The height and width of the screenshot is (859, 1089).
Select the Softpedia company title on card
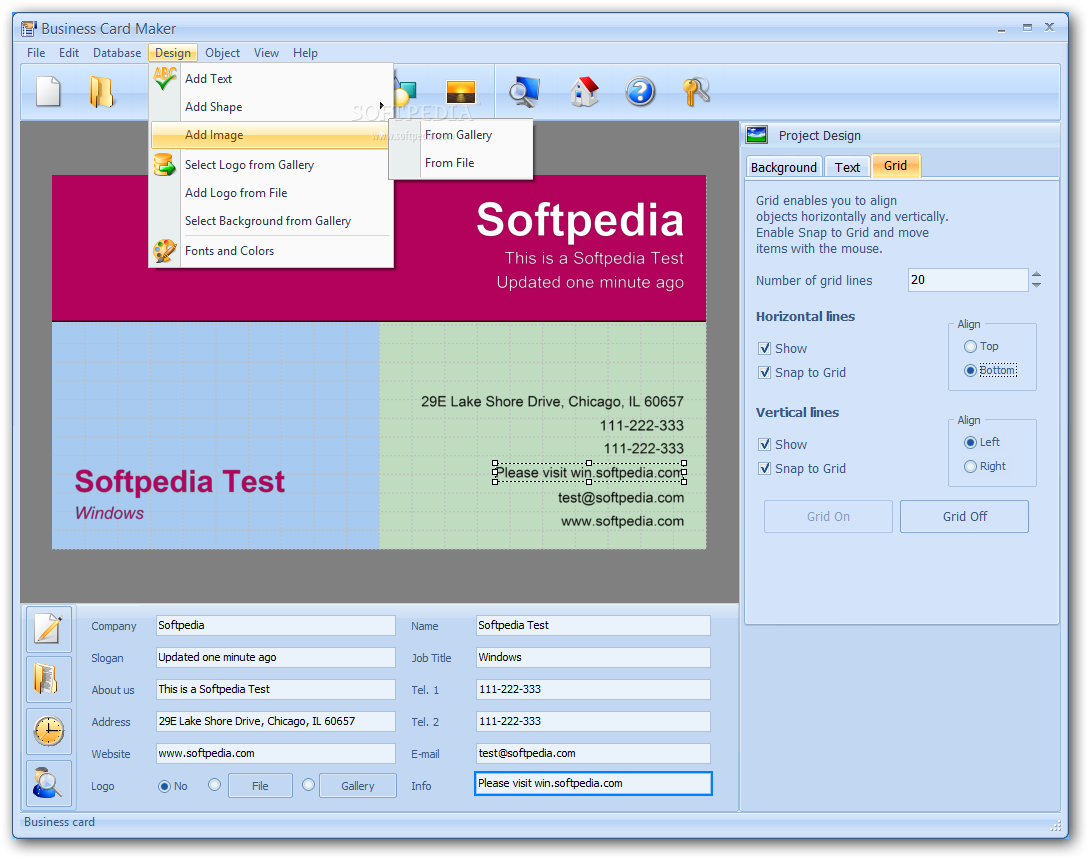coord(580,220)
